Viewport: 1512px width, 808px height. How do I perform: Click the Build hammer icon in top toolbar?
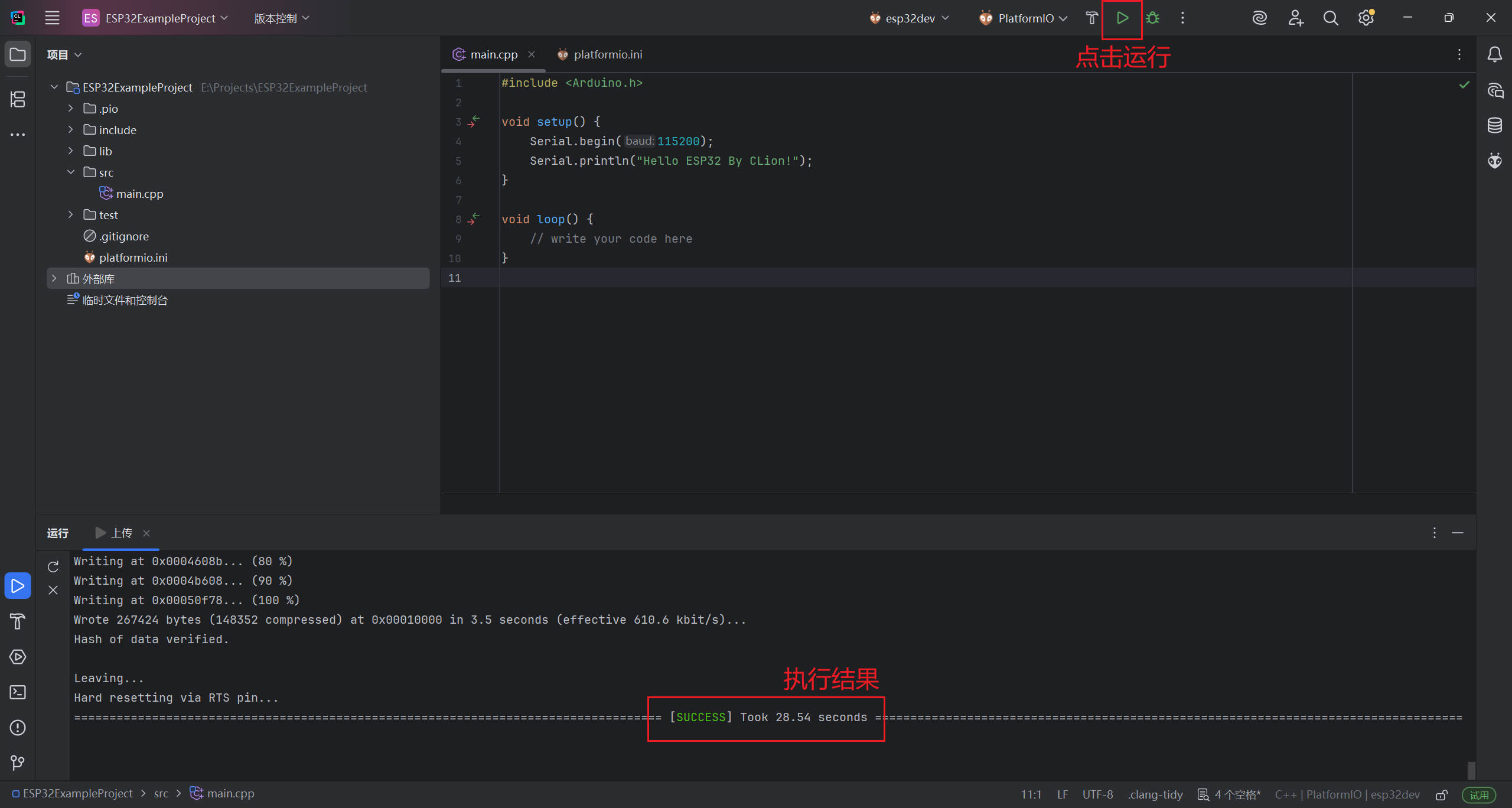pyautogui.click(x=1091, y=18)
